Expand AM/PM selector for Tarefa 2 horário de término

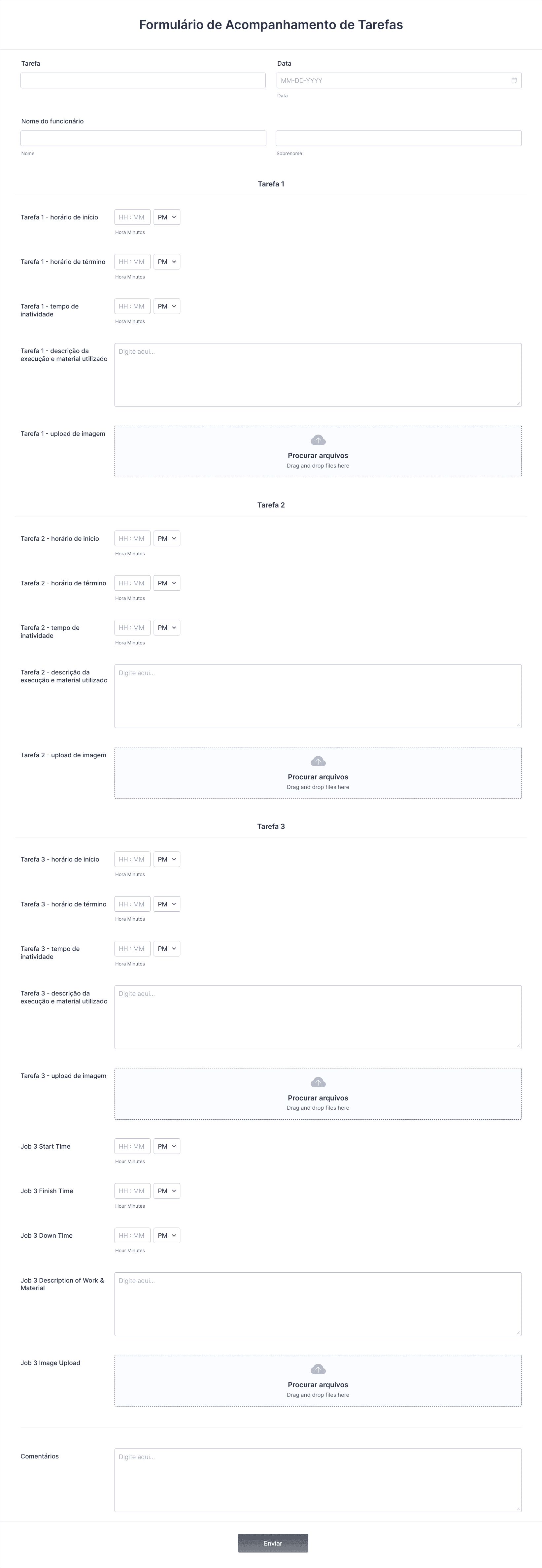(167, 583)
